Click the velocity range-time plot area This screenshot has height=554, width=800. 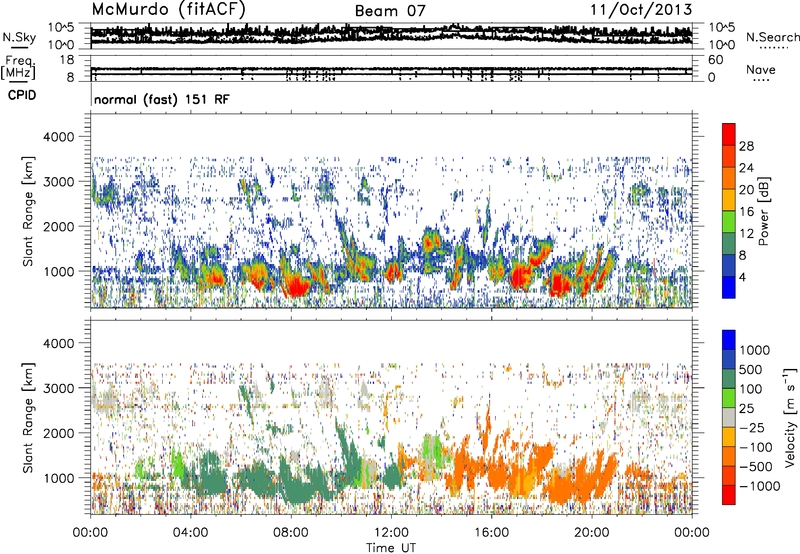click(x=391, y=416)
